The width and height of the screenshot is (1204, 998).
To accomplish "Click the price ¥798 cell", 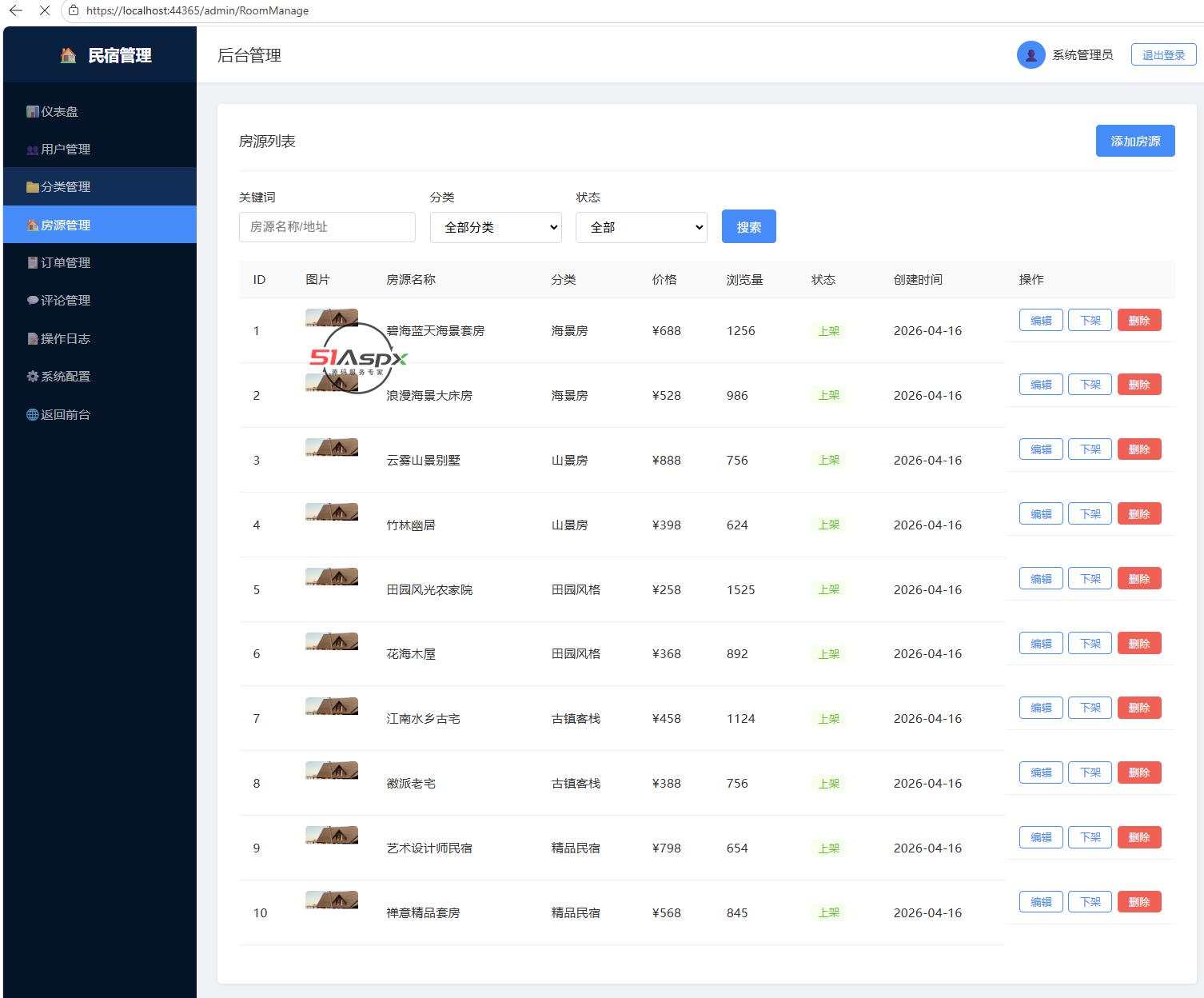I will pyautogui.click(x=667, y=848).
